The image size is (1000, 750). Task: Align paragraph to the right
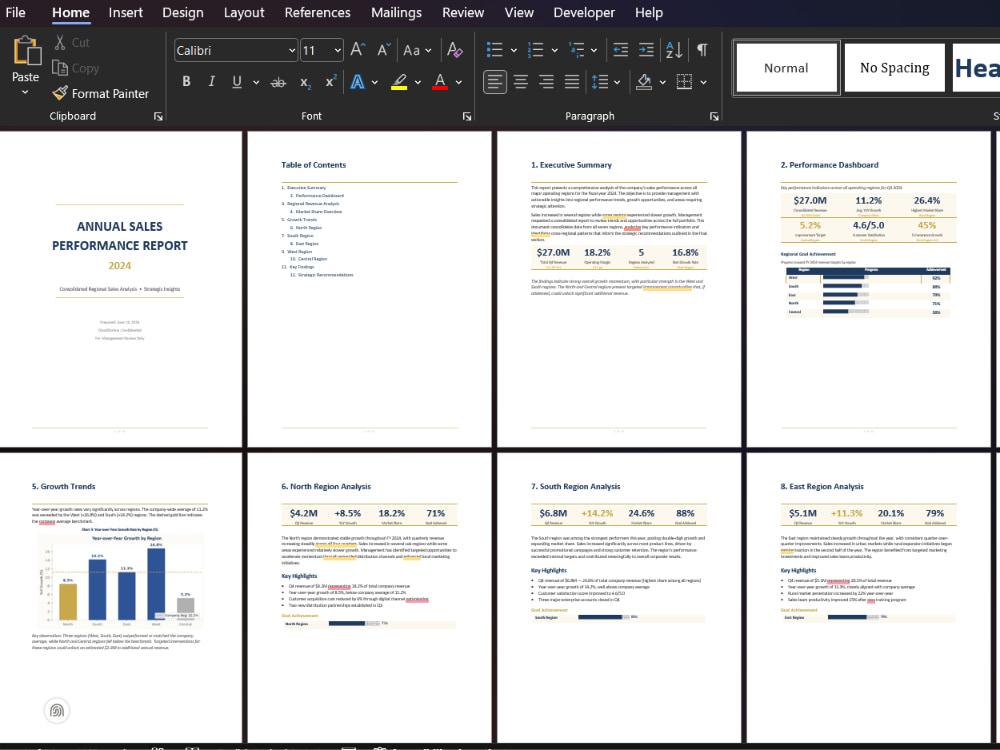click(547, 82)
